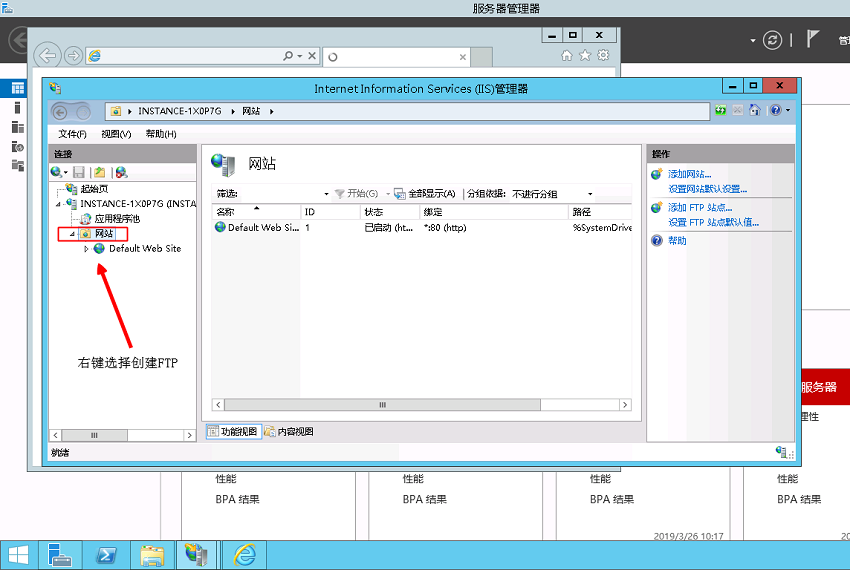The height and width of the screenshot is (570, 850).
Task: Click the 添加 FTP 站点... link
Action: pyautogui.click(x=700, y=208)
